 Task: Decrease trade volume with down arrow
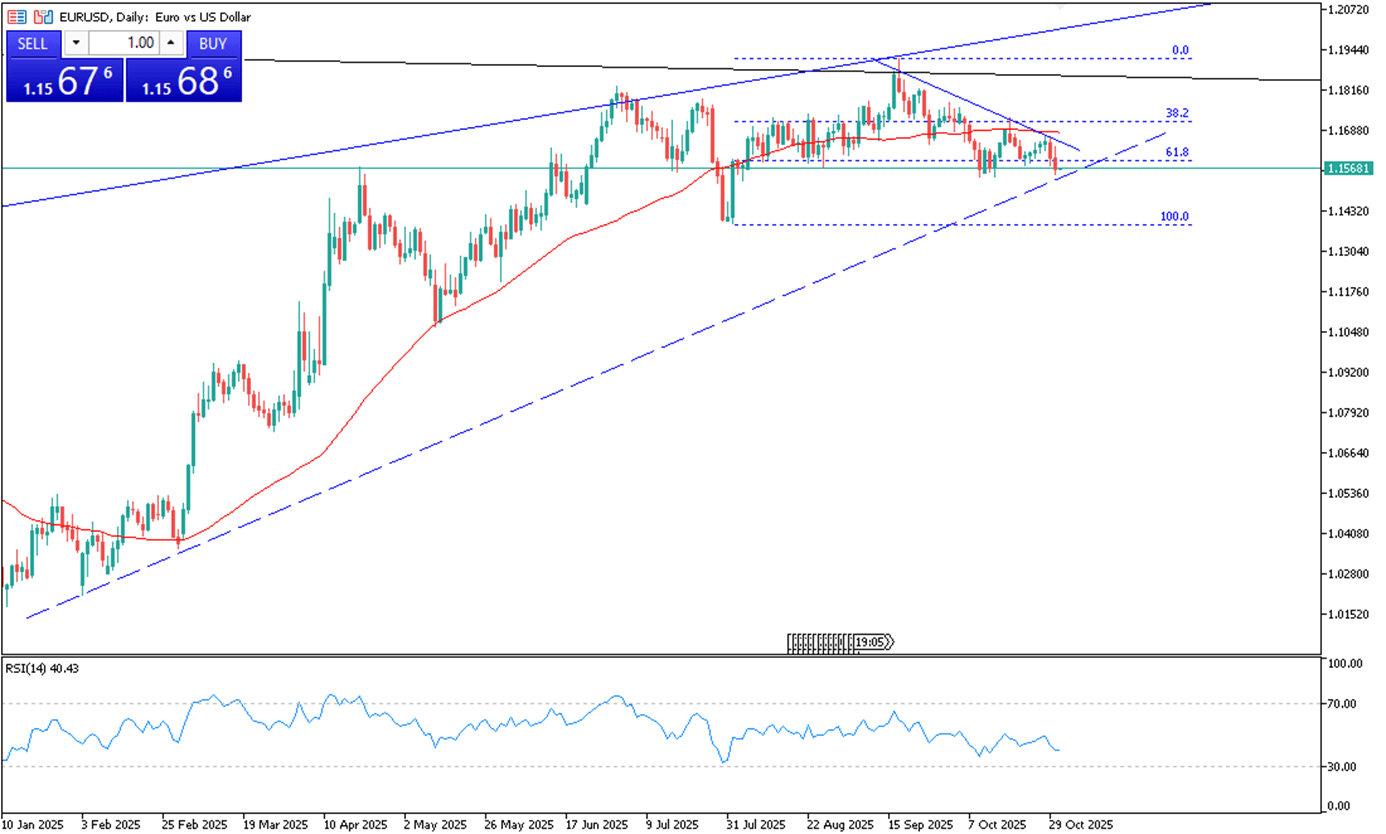click(x=76, y=43)
